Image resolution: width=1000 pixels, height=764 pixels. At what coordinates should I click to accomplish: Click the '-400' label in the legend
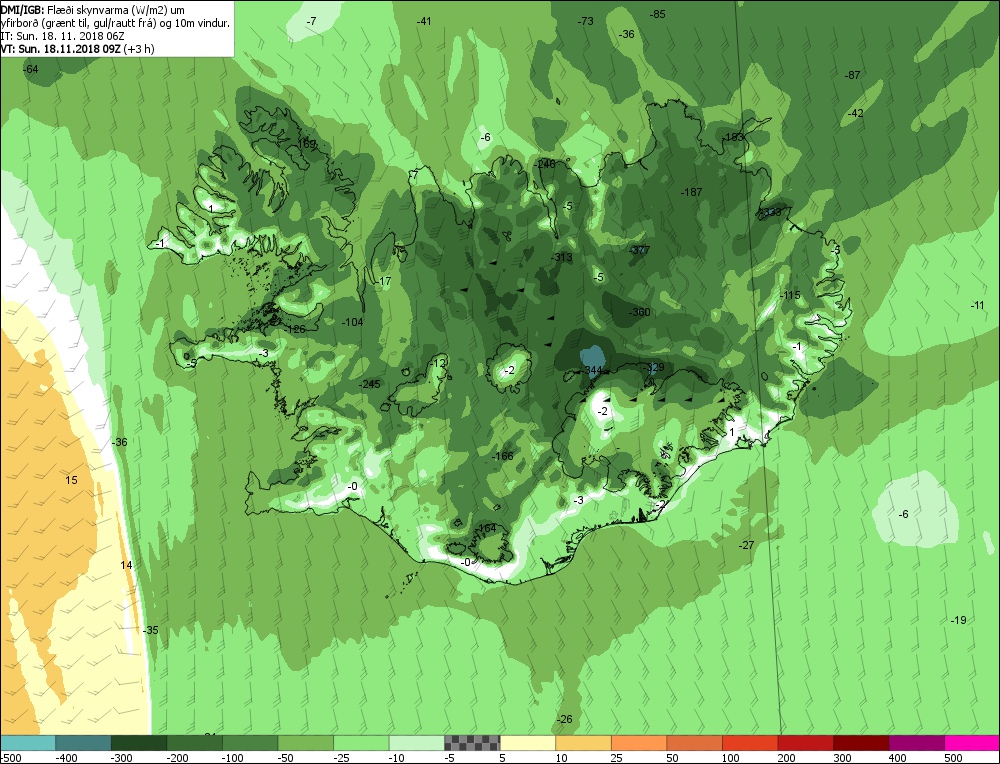click(66, 758)
